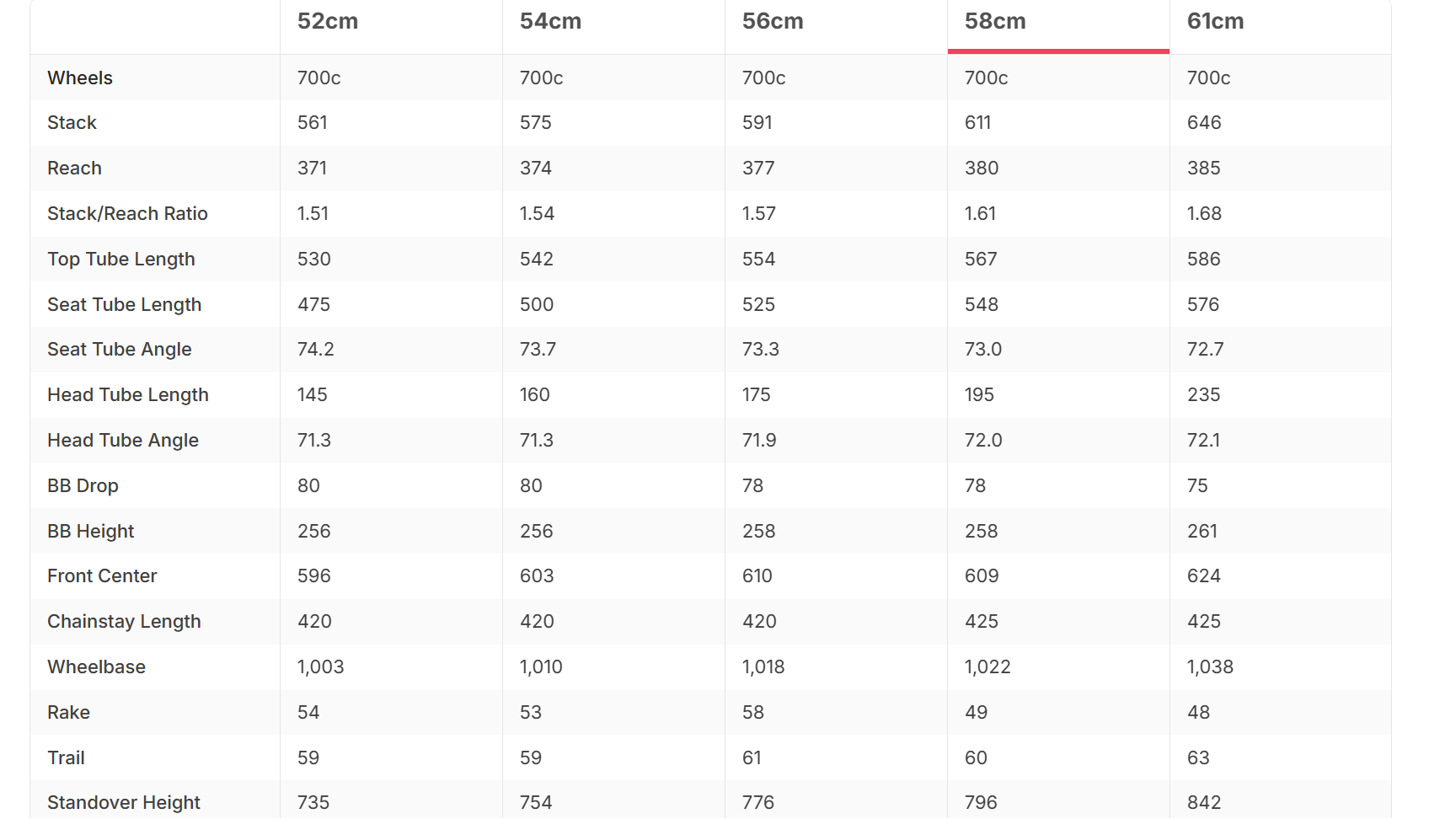Click the Trail value 61 for 56cm
This screenshot has width=1456, height=819.
pos(752,758)
